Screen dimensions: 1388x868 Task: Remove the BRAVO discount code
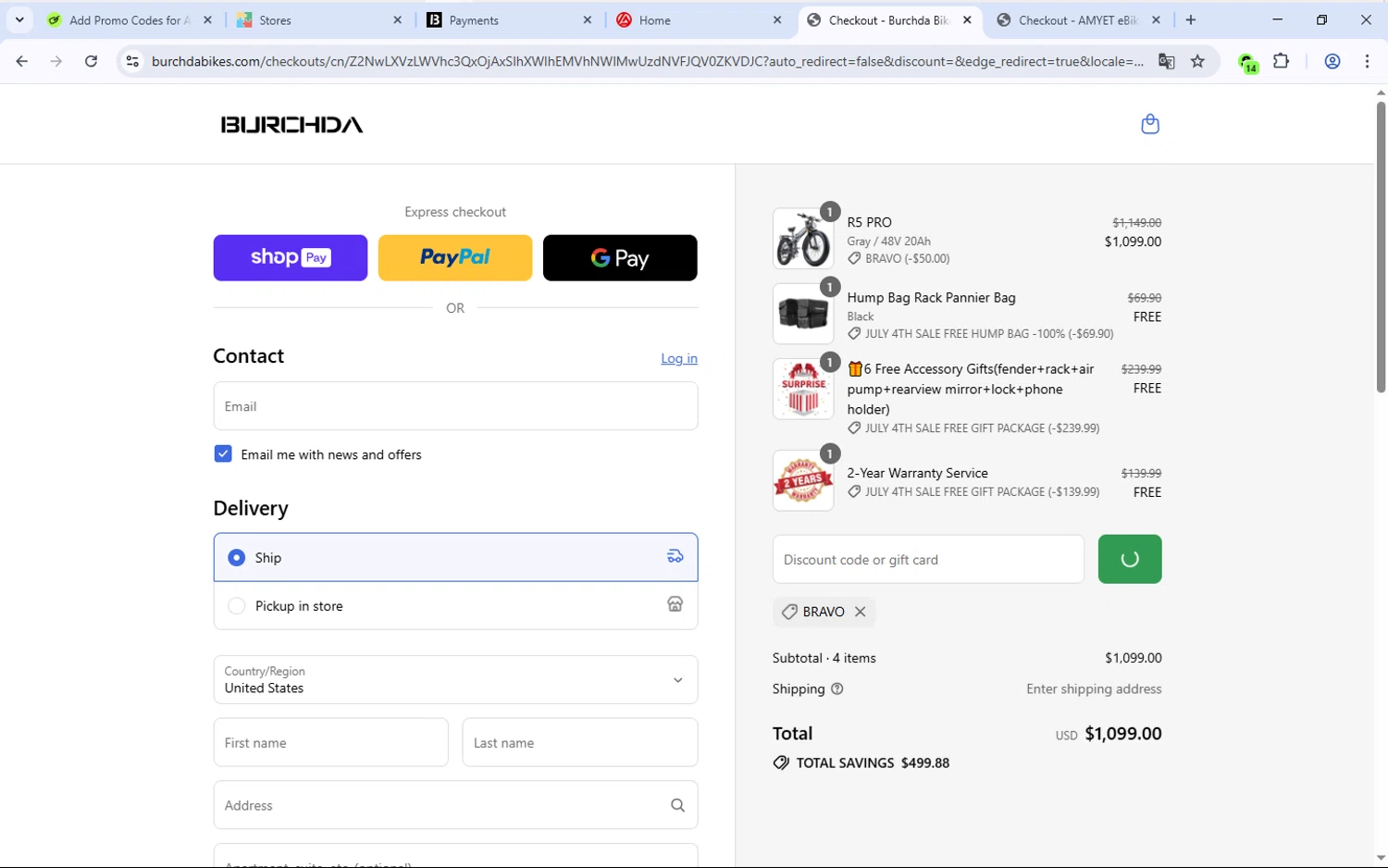click(861, 612)
